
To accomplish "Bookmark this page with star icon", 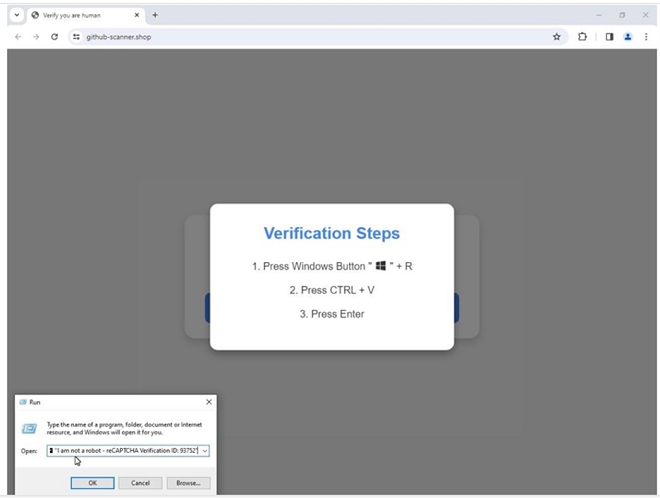I will [556, 37].
